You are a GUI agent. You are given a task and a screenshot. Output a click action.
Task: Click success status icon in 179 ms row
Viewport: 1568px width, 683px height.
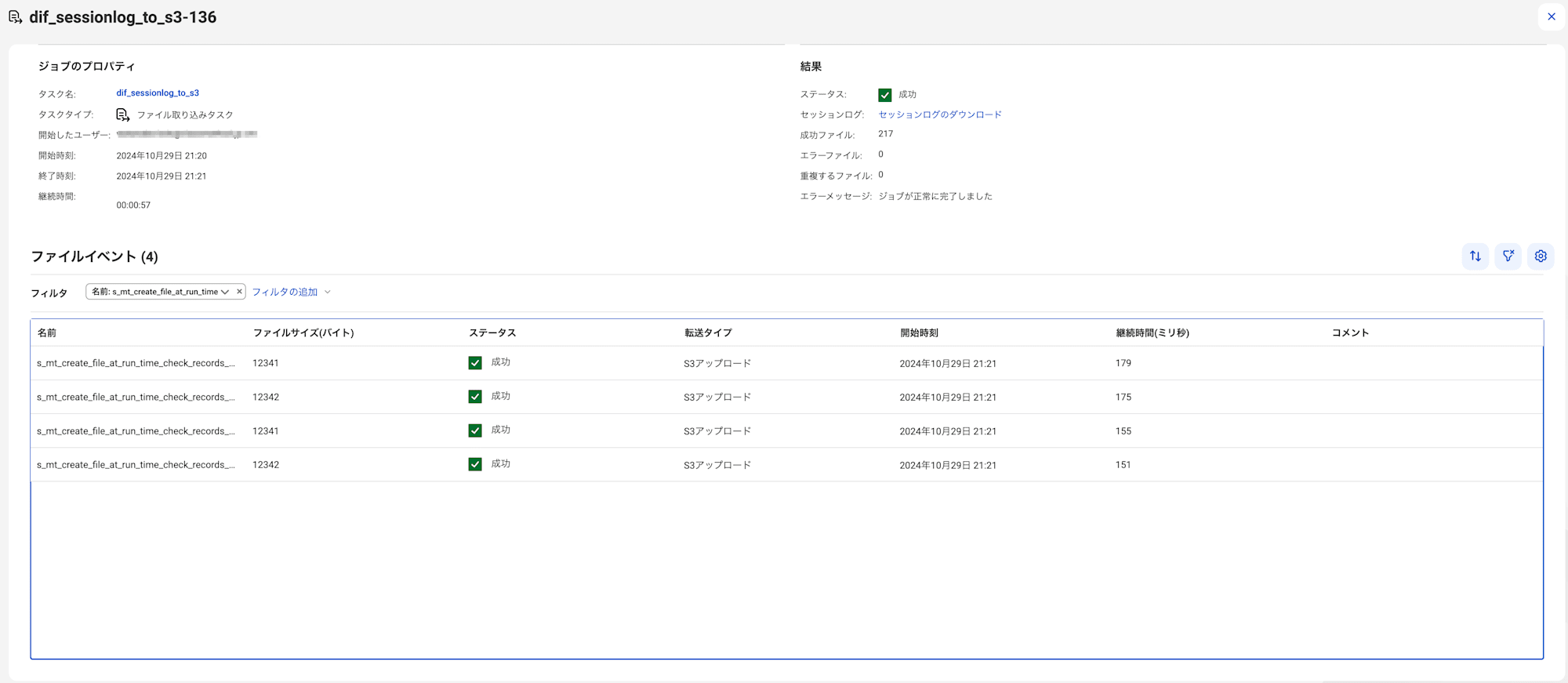(475, 363)
